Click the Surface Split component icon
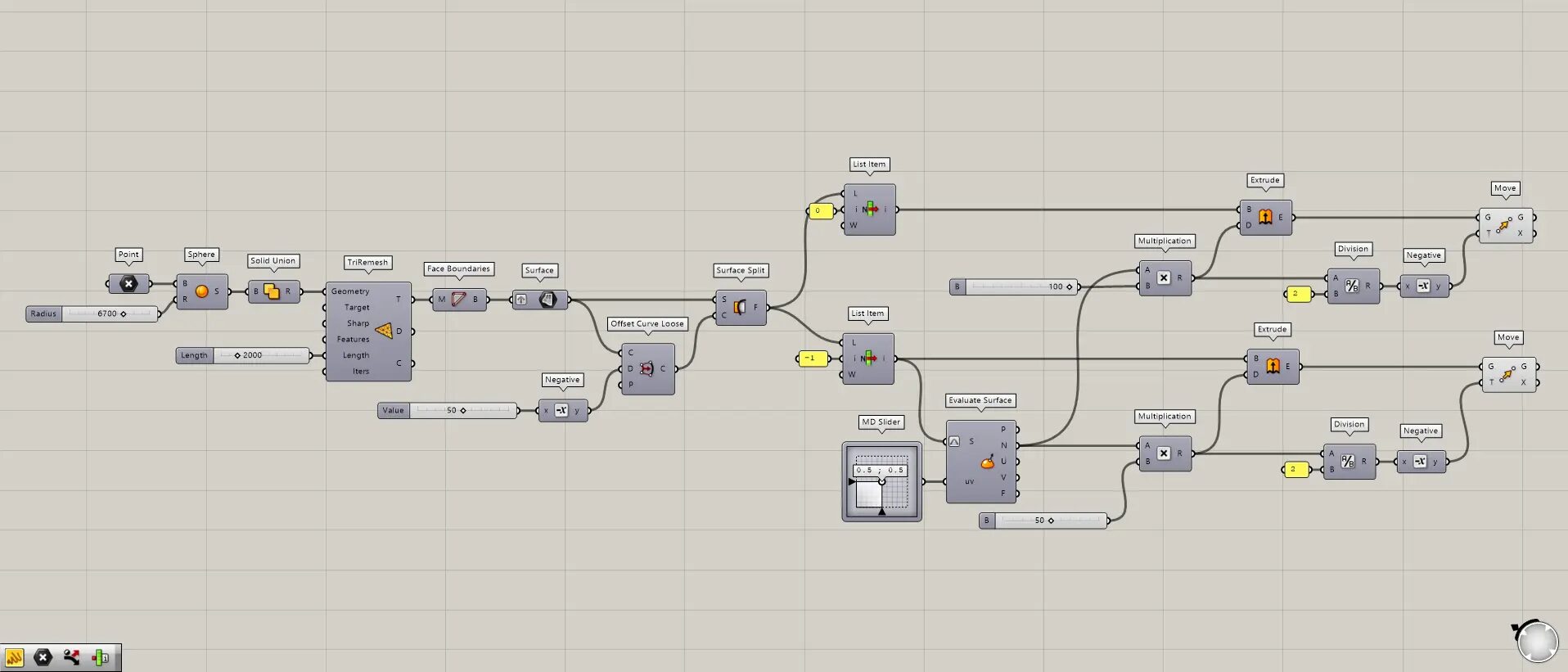 click(740, 307)
